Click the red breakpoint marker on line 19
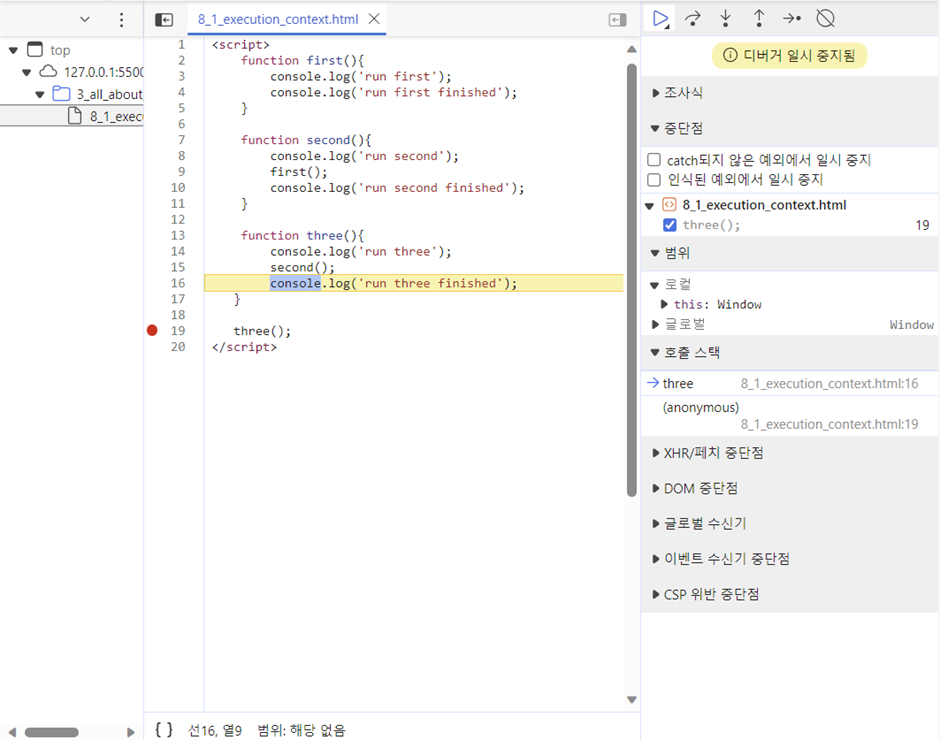 coord(152,330)
